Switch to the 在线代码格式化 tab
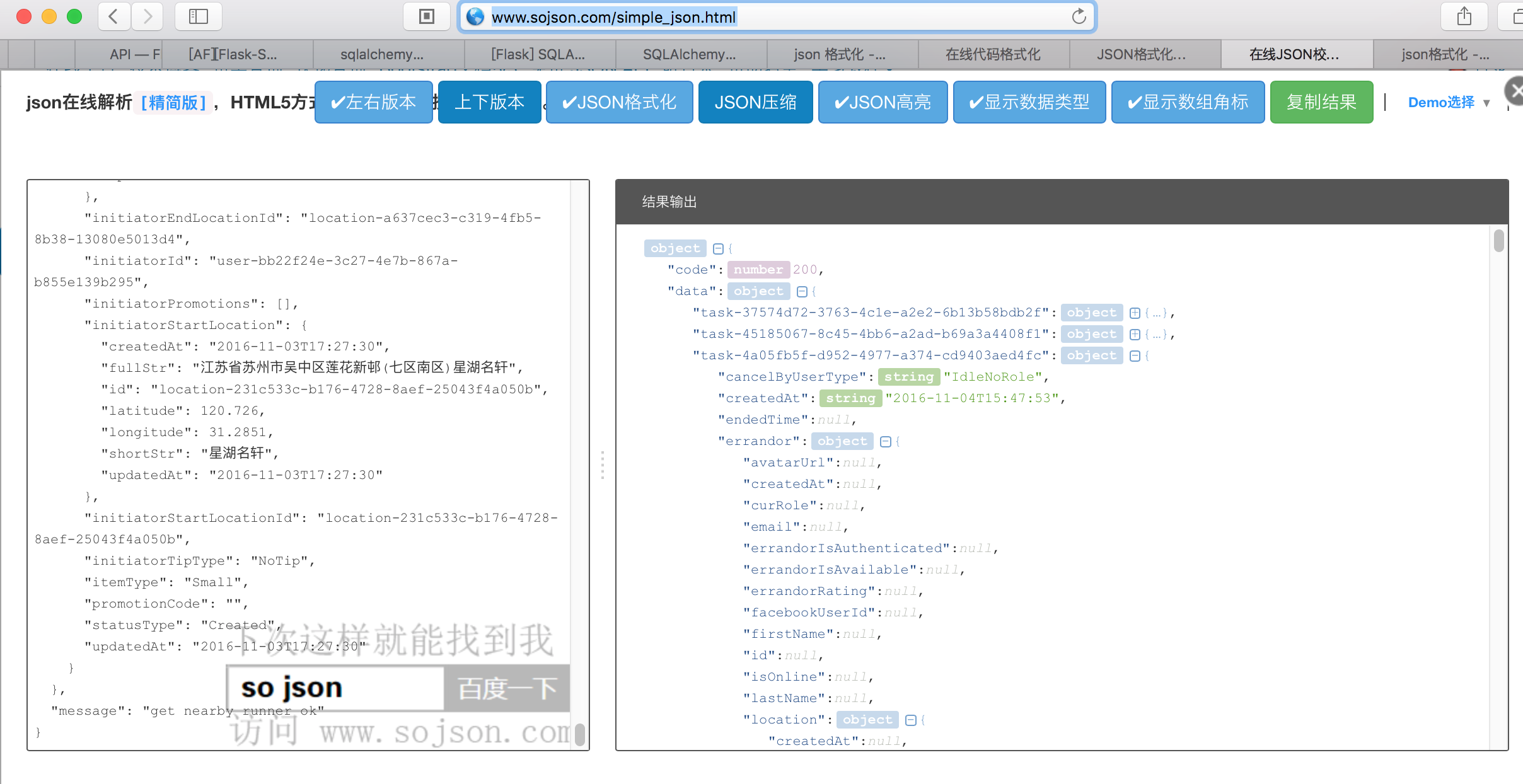This screenshot has height=784, width=1523. coord(993,54)
